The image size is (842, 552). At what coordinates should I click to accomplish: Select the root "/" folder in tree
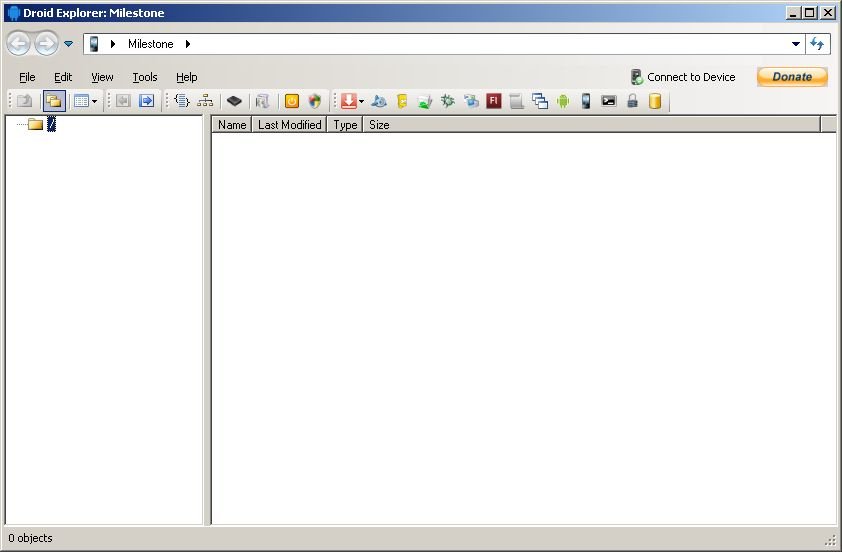point(51,124)
